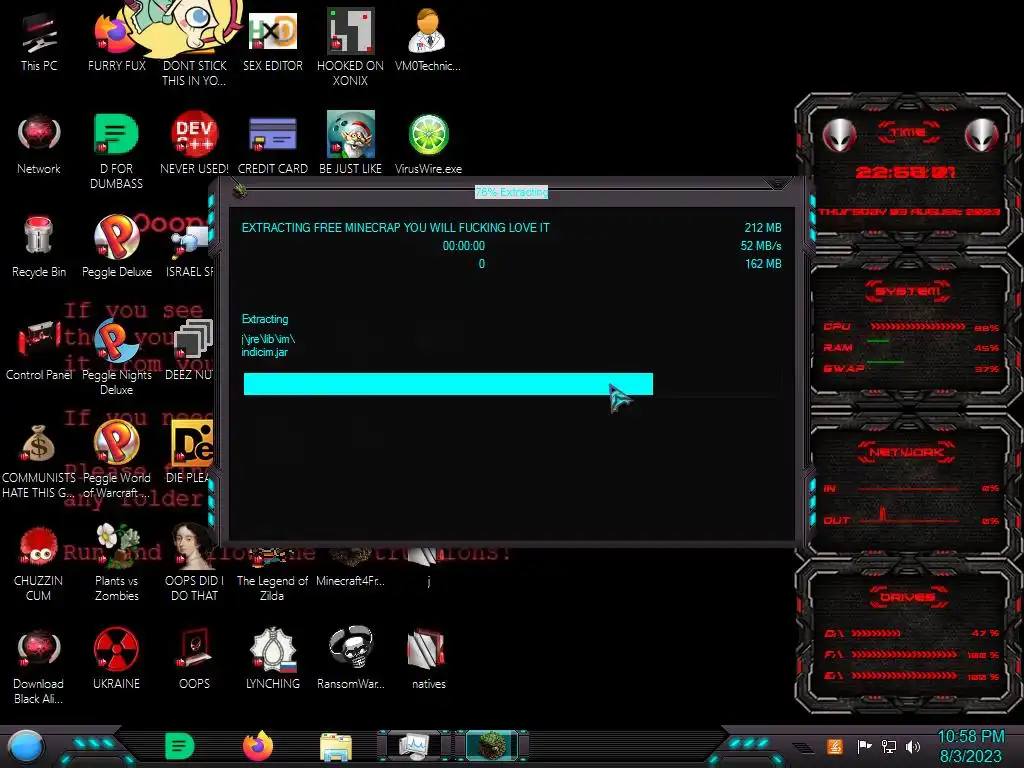The width and height of the screenshot is (1024, 768).
Task: Switch to the system monitor taskbar window
Action: click(x=414, y=746)
